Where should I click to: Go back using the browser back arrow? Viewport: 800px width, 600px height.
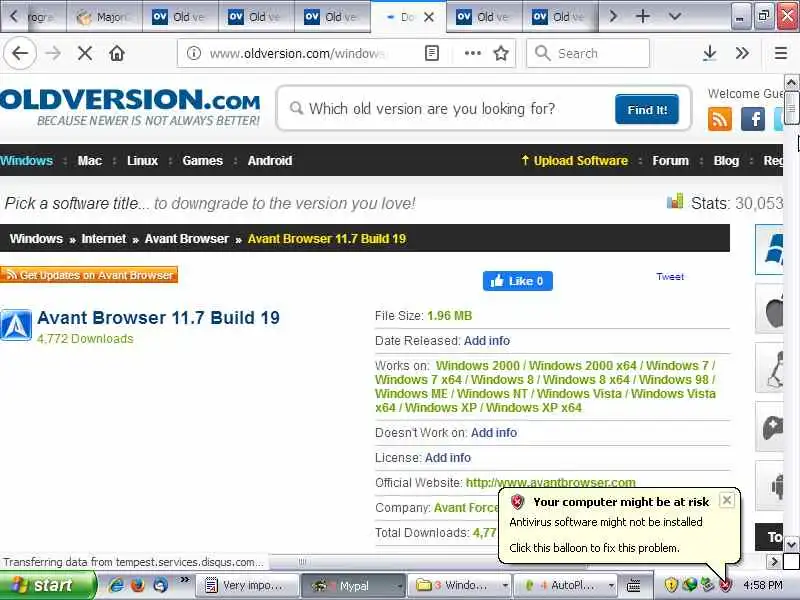click(20, 53)
